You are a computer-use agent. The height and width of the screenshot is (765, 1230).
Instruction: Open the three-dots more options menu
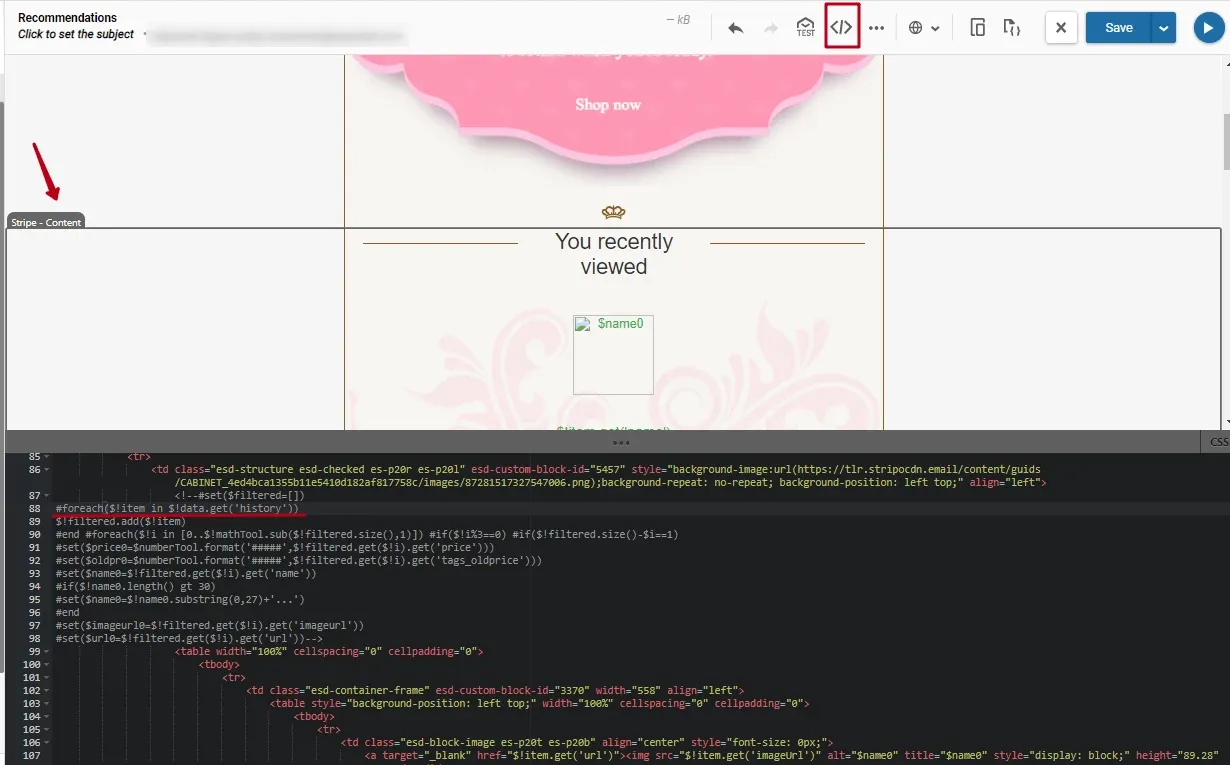point(877,28)
